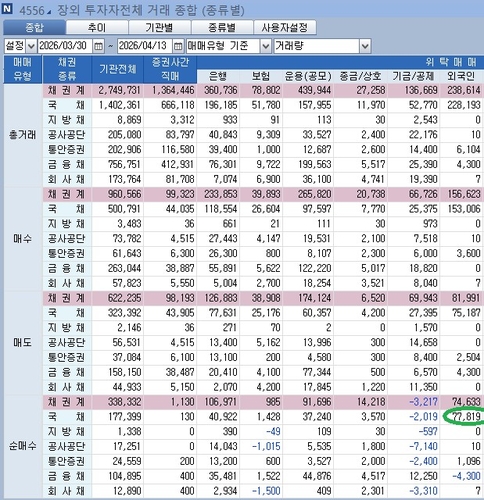Screen dimensions: 484x500
Task: Expand the 설정 period dropdown
Action: tap(31, 46)
